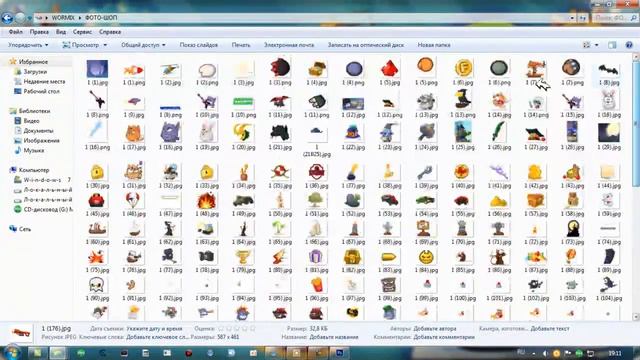The width and height of the screenshot is (640, 360).
Task: Start Показ слайдов slideshow
Action: click(x=199, y=45)
